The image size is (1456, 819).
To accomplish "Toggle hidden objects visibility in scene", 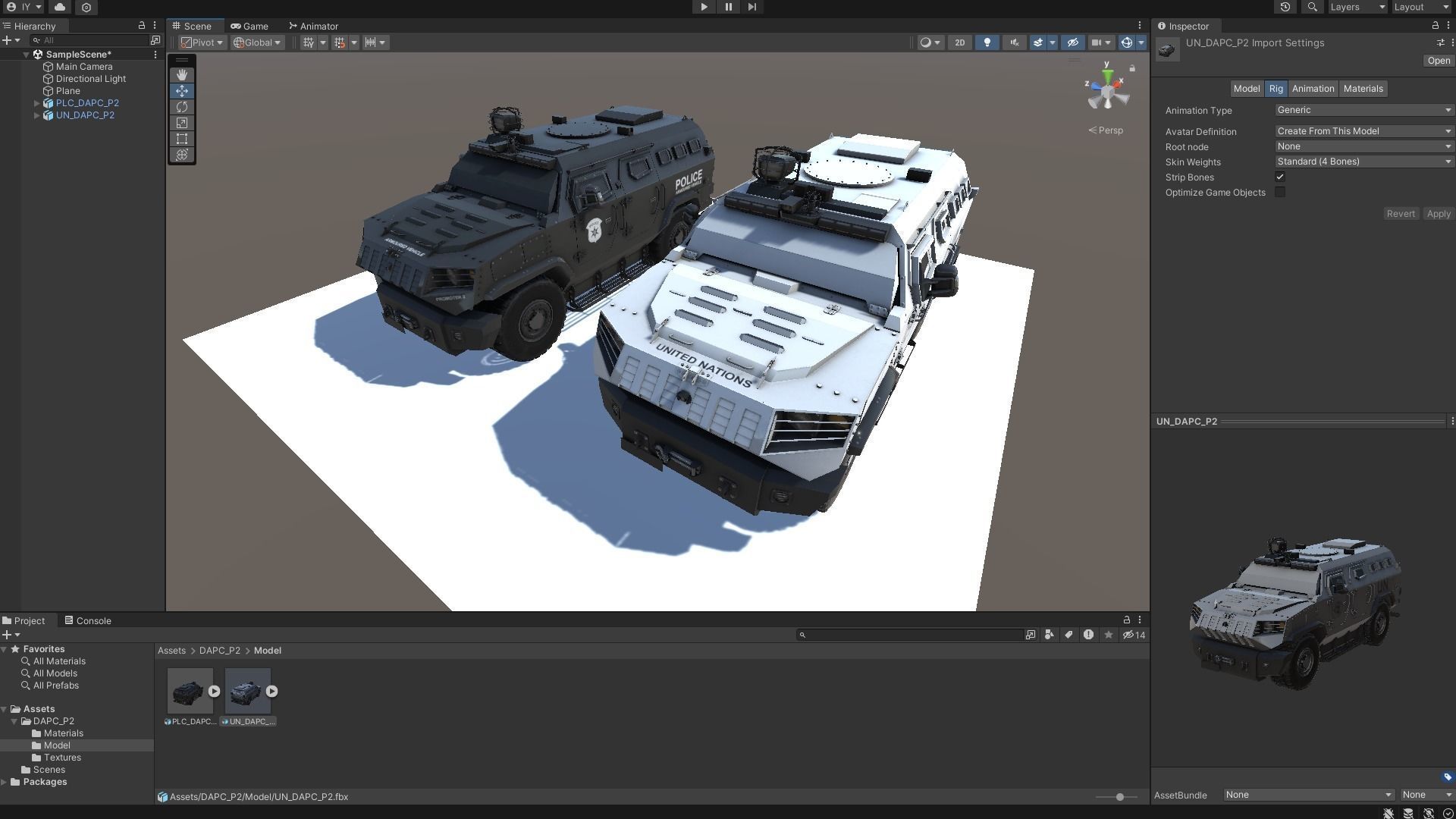I will 1072,42.
